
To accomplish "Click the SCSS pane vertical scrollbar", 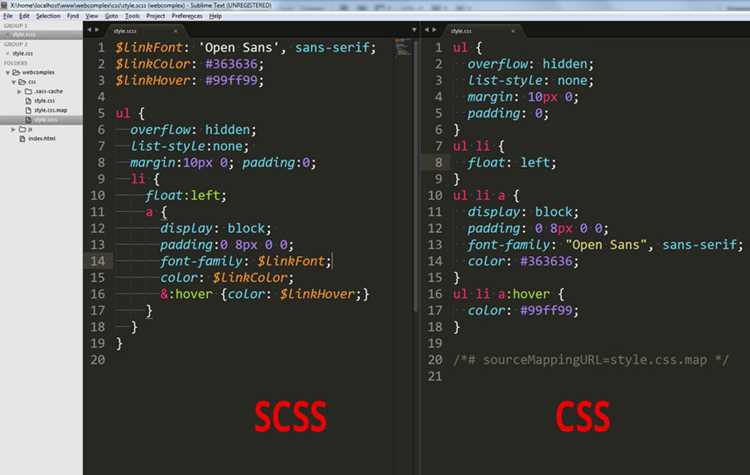I will tap(415, 177).
